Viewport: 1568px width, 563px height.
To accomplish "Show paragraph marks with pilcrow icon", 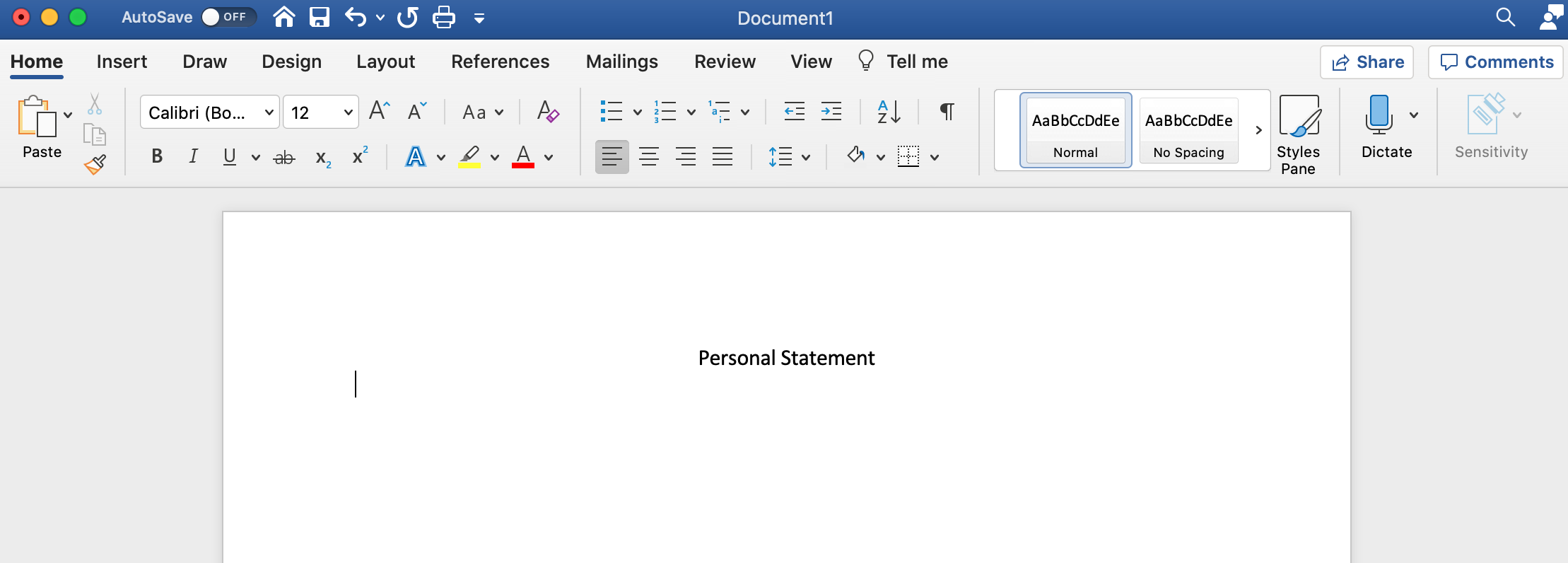I will [x=947, y=112].
